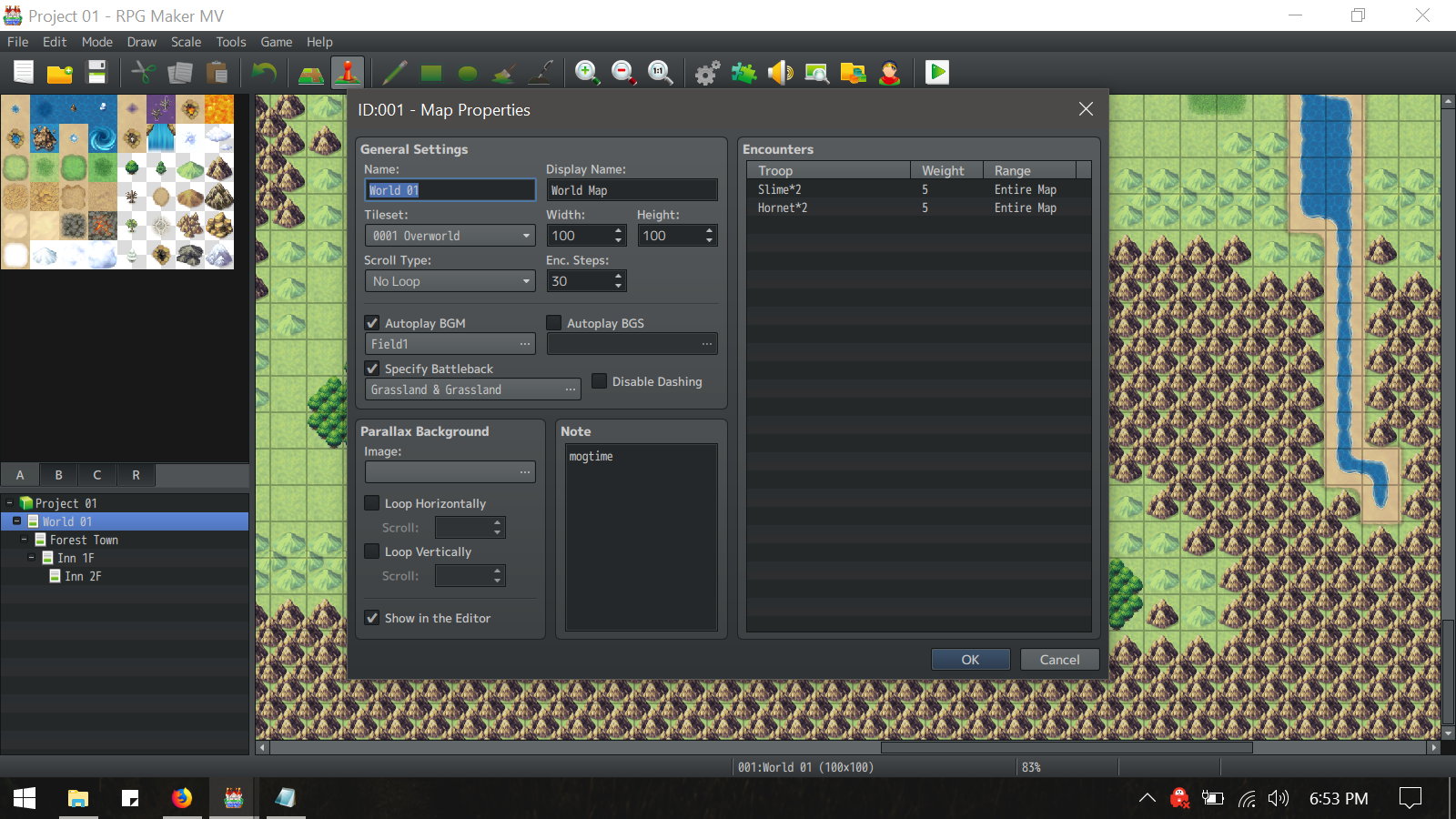Open the Scroll Type dropdown
Image resolution: width=1456 pixels, height=819 pixels.
(x=450, y=281)
